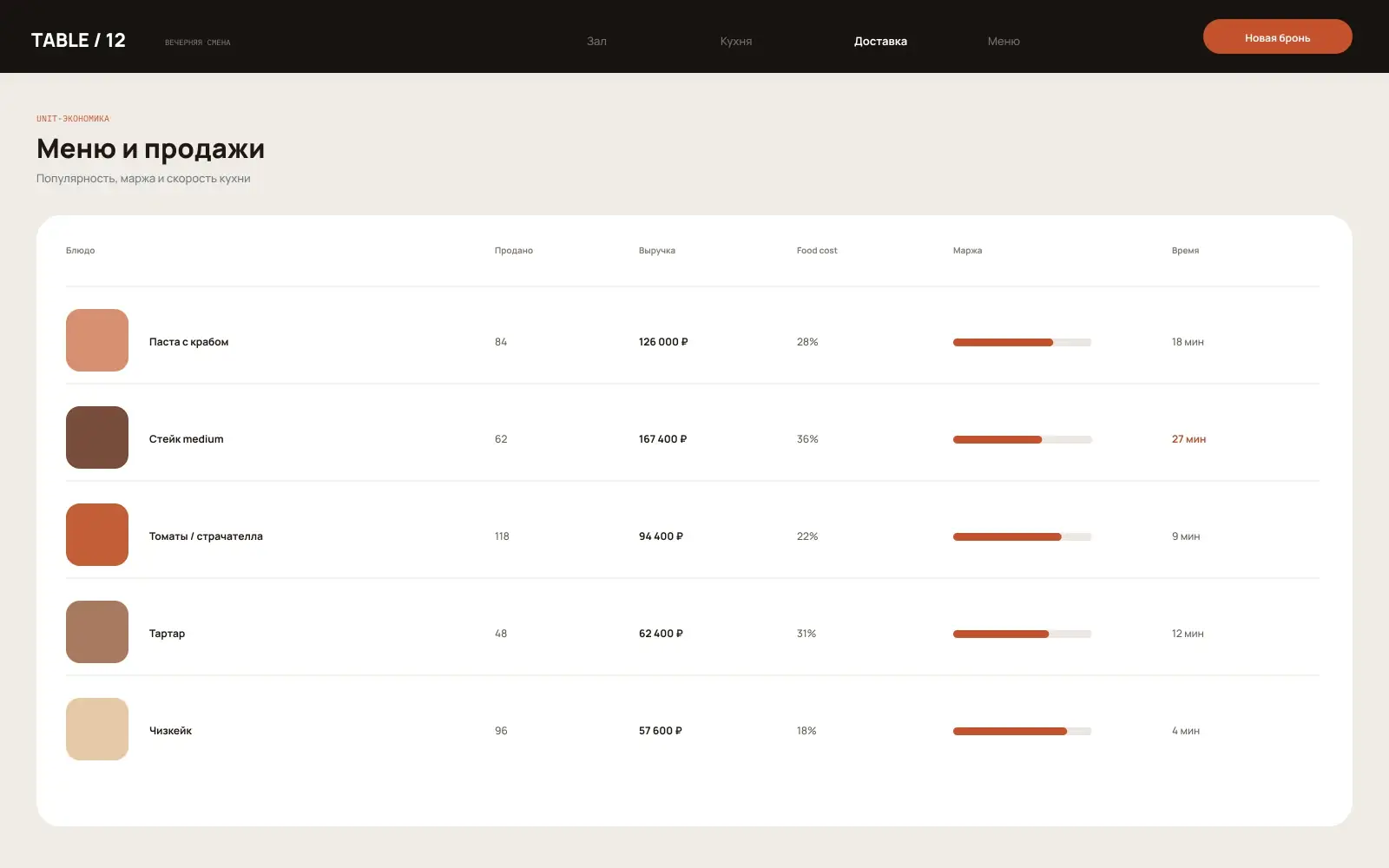
Task: Click the 62 400 ₽ revenue value
Action: (x=661, y=634)
